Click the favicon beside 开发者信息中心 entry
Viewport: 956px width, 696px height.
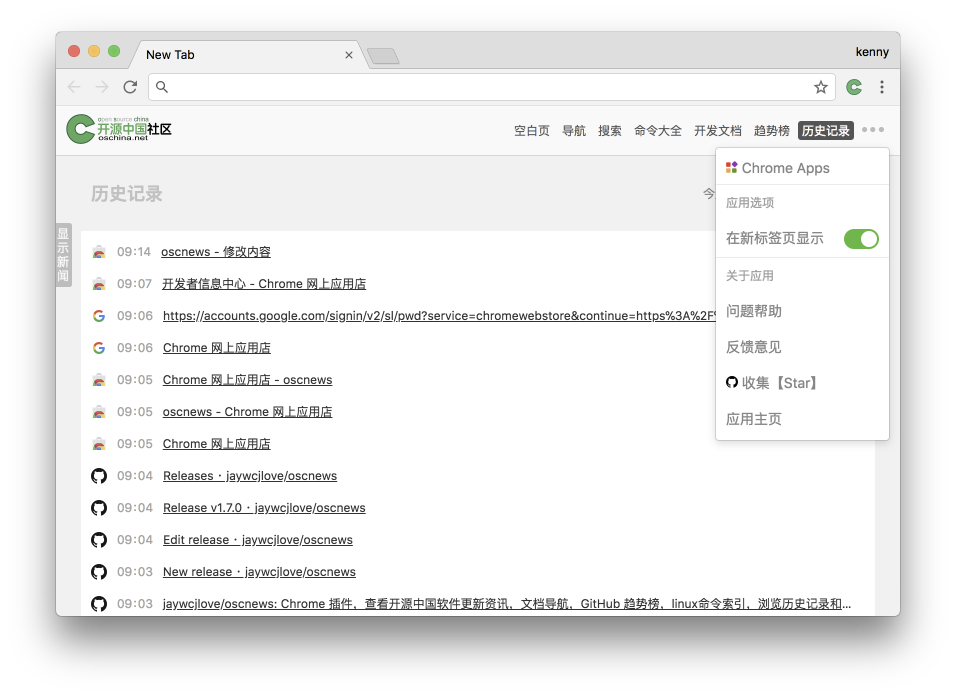pos(99,284)
